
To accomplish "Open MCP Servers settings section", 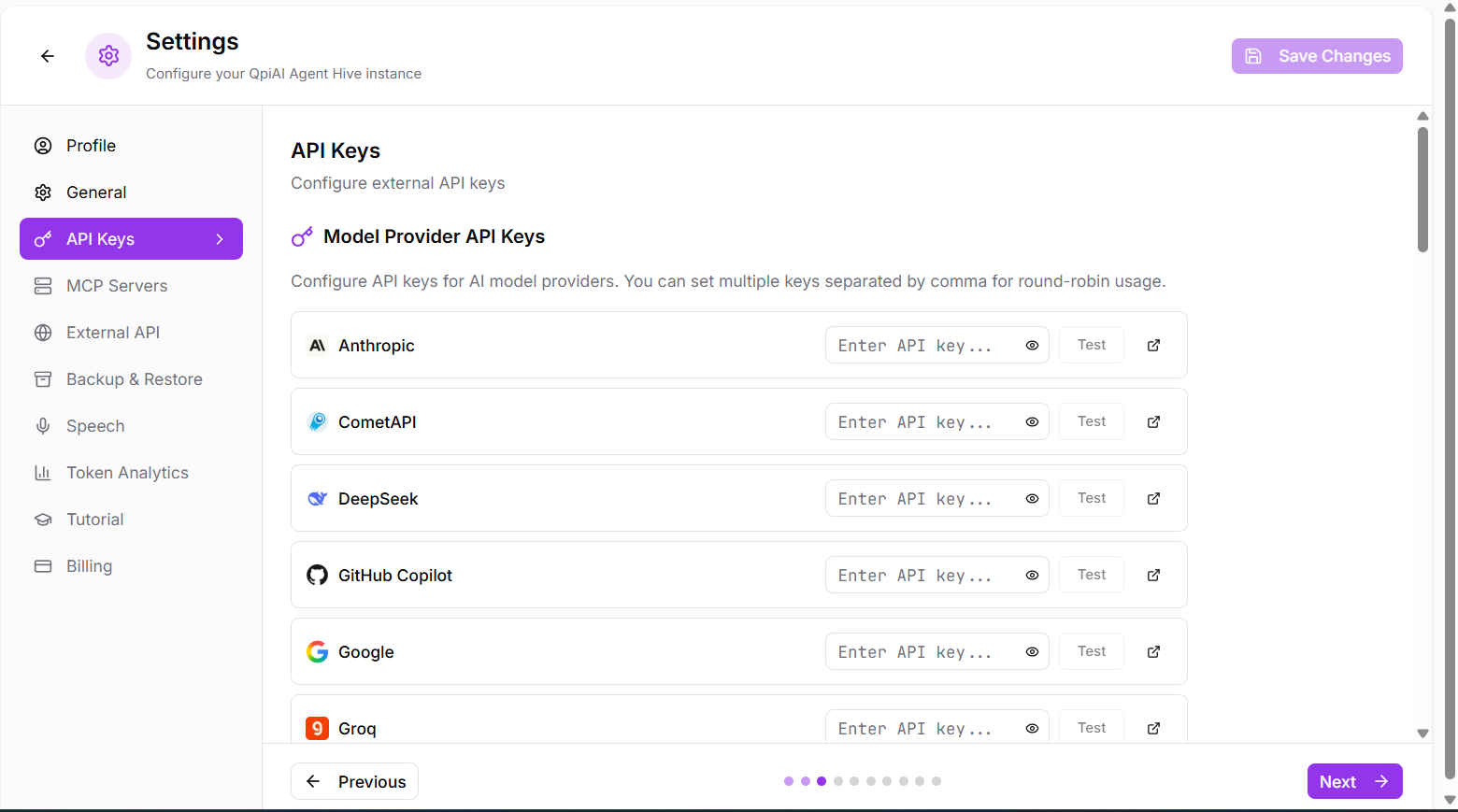I will pos(117,286).
